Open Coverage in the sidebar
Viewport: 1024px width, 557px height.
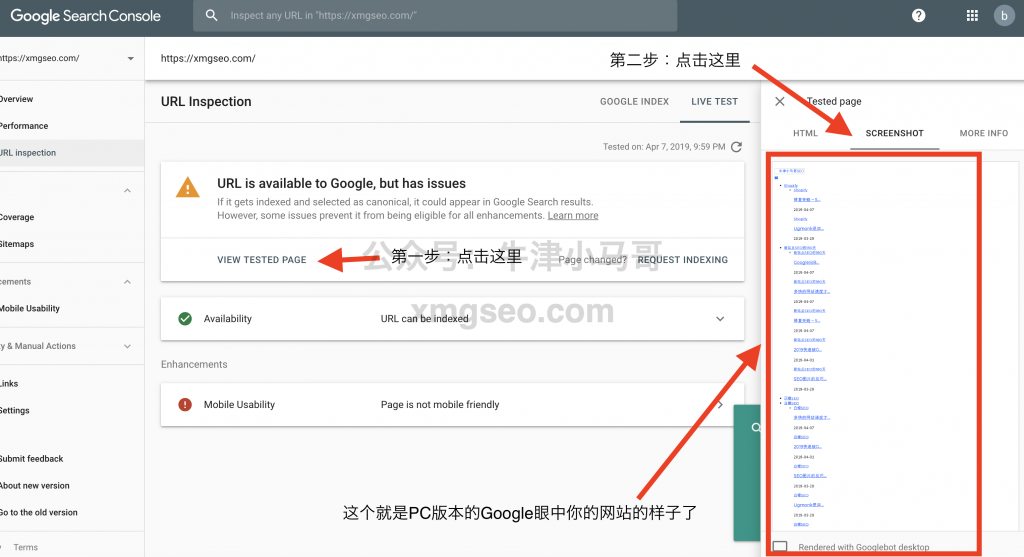pyautogui.click(x=17, y=217)
